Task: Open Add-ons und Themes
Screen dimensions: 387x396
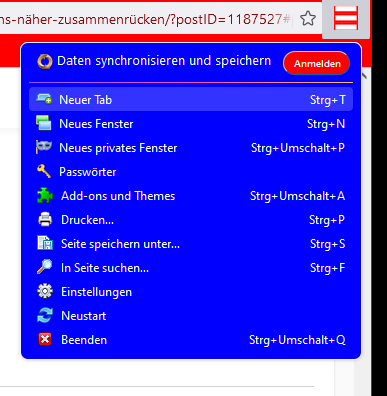Action: point(191,196)
